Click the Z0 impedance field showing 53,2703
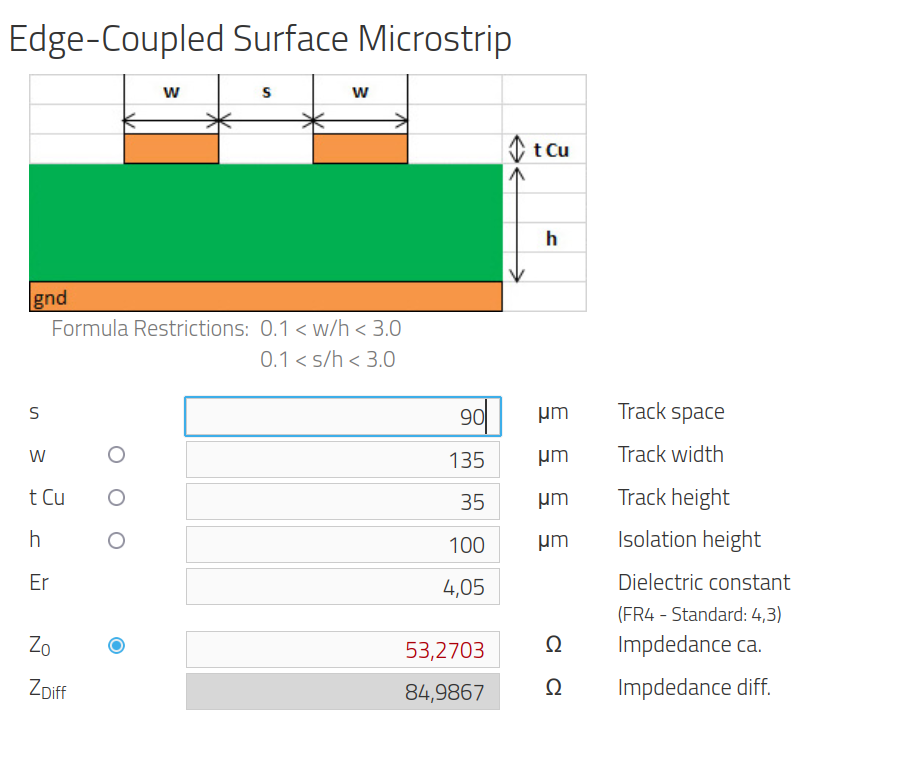 tap(342, 650)
